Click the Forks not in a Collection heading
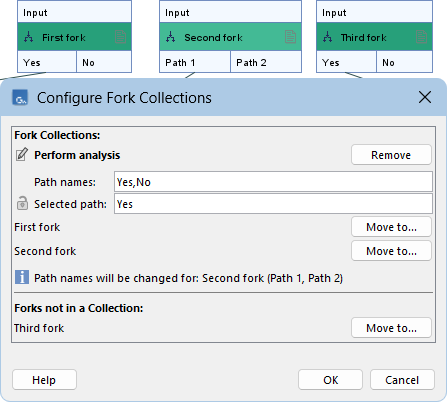The width and height of the screenshot is (447, 402). tap(79, 308)
